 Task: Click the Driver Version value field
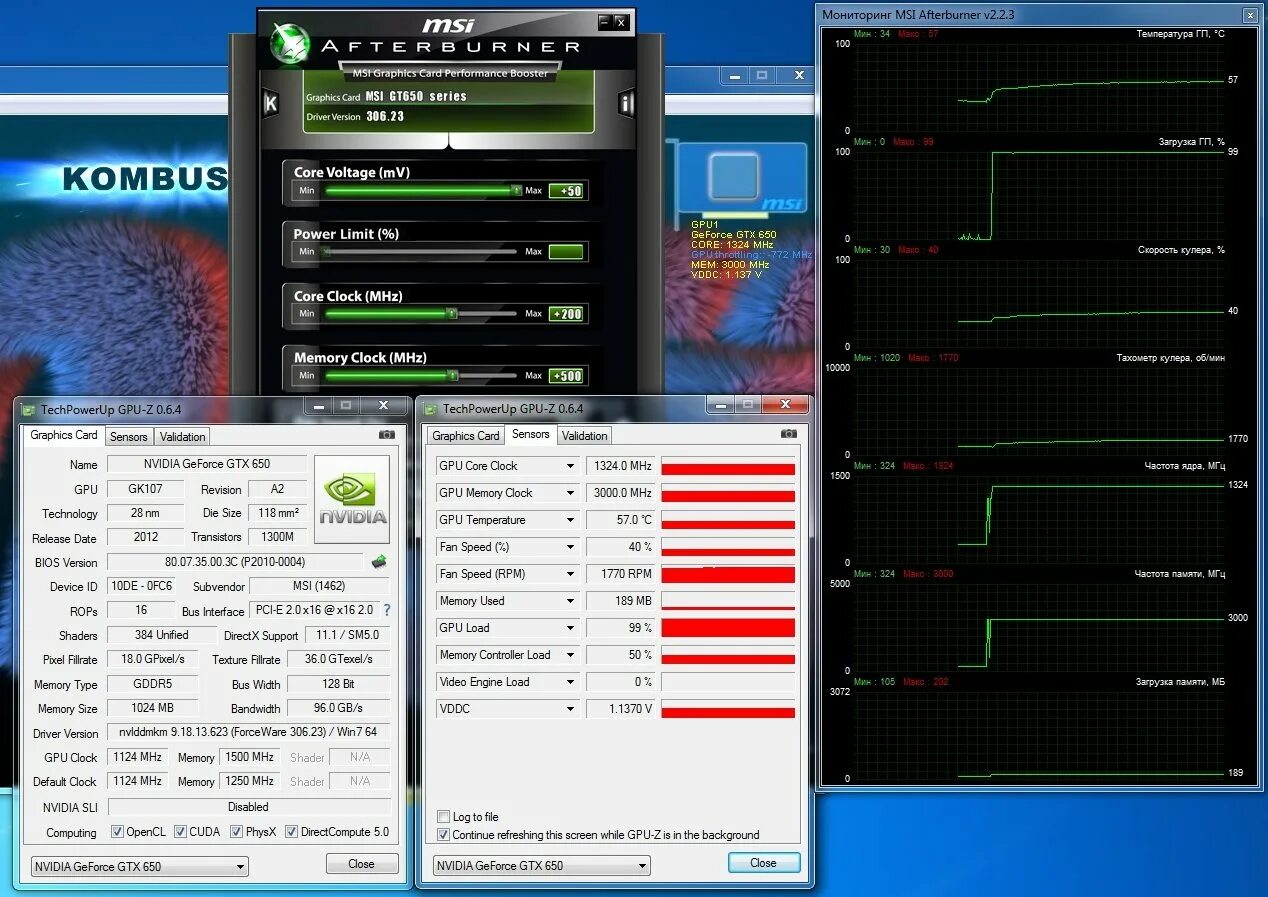coord(248,733)
